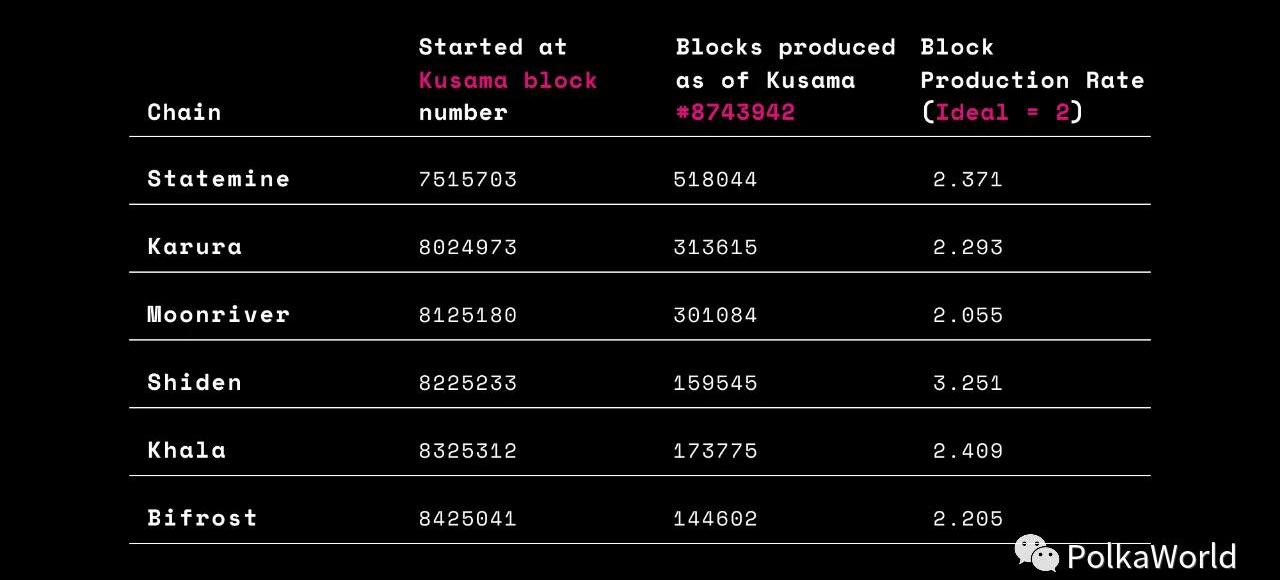Image resolution: width=1280 pixels, height=580 pixels.
Task: Select the Moonriver chain name
Action: pos(218,315)
